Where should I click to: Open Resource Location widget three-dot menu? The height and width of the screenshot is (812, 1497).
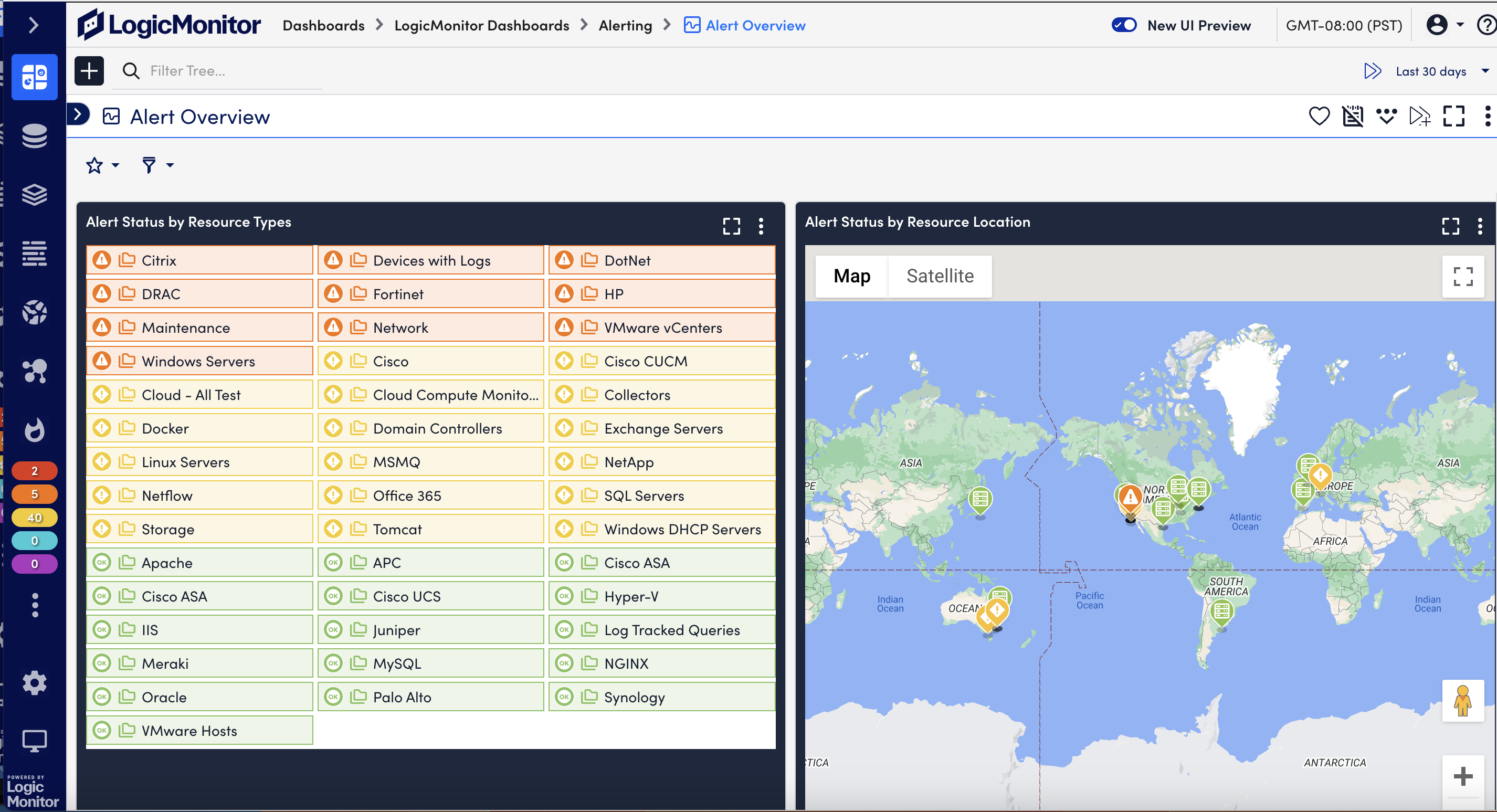pos(1480,226)
